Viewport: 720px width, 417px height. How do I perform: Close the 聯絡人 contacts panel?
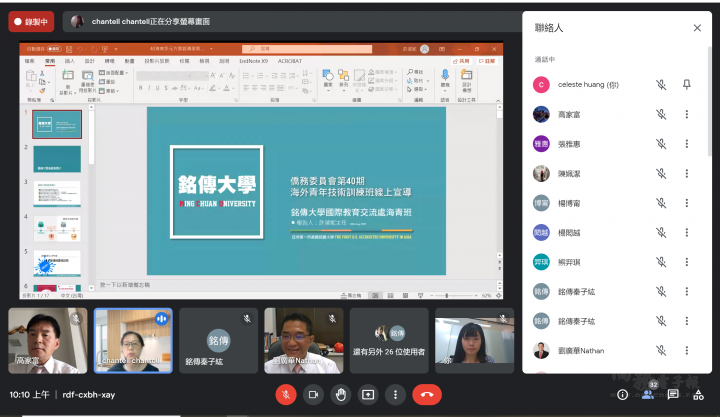pos(697,28)
